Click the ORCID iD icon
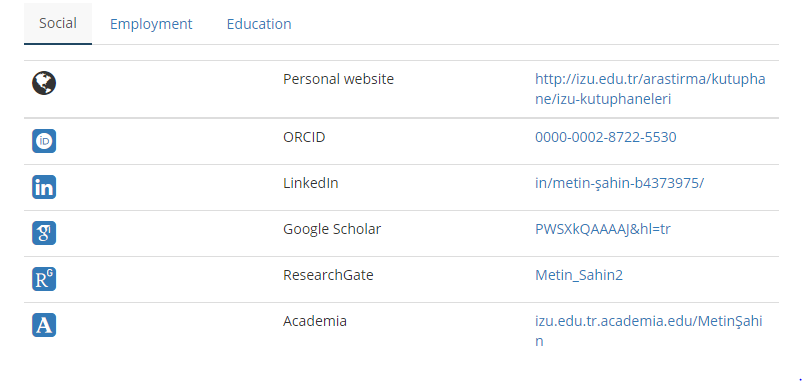Screen dimensions: 802x381 tap(44, 141)
